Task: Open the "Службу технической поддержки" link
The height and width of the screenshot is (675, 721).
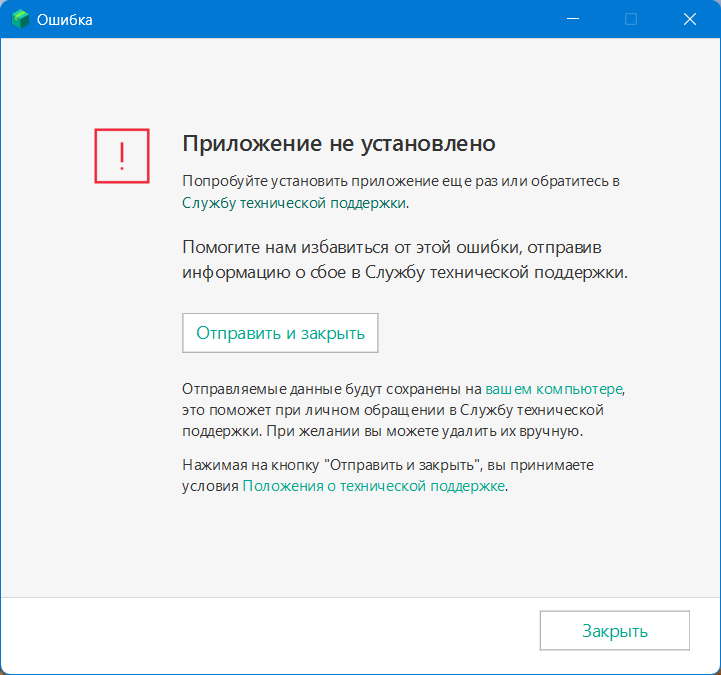Action: click(x=294, y=203)
